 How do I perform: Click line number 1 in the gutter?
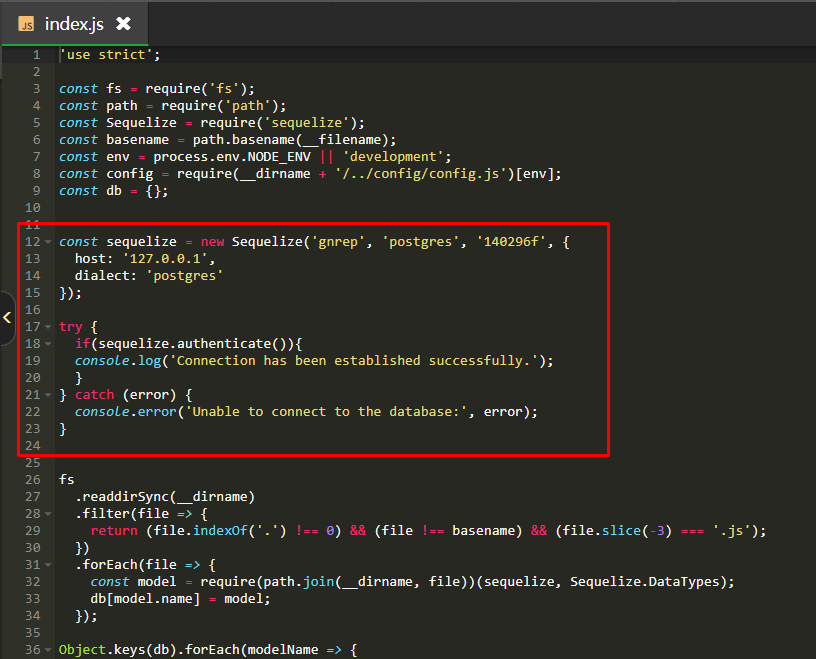pos(36,55)
